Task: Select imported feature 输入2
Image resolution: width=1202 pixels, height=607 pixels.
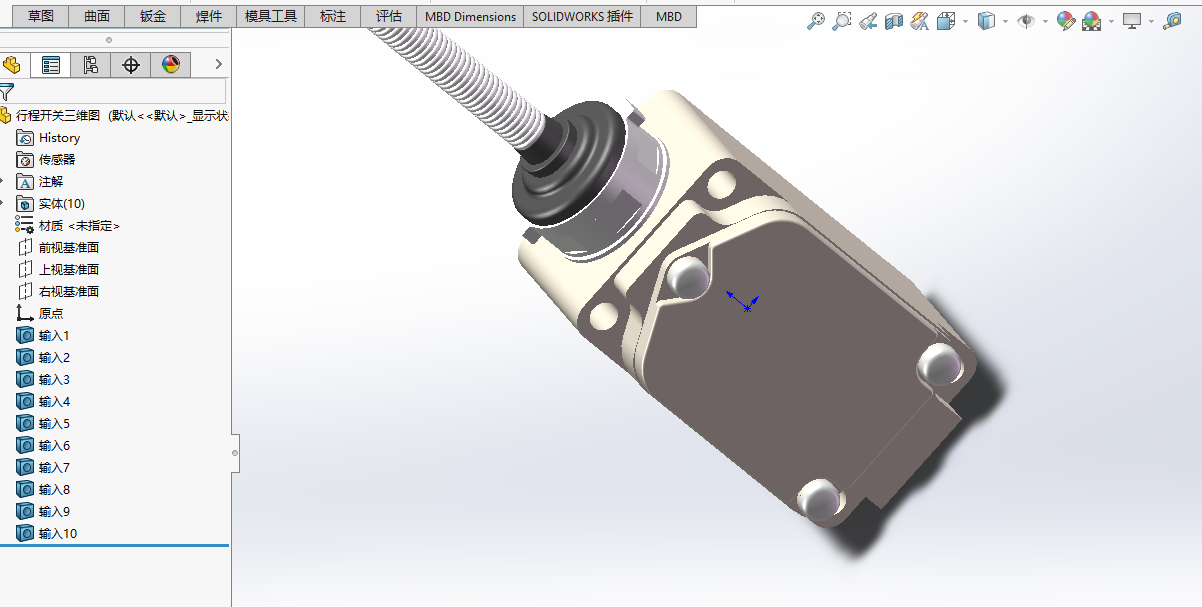Action: coord(43,358)
